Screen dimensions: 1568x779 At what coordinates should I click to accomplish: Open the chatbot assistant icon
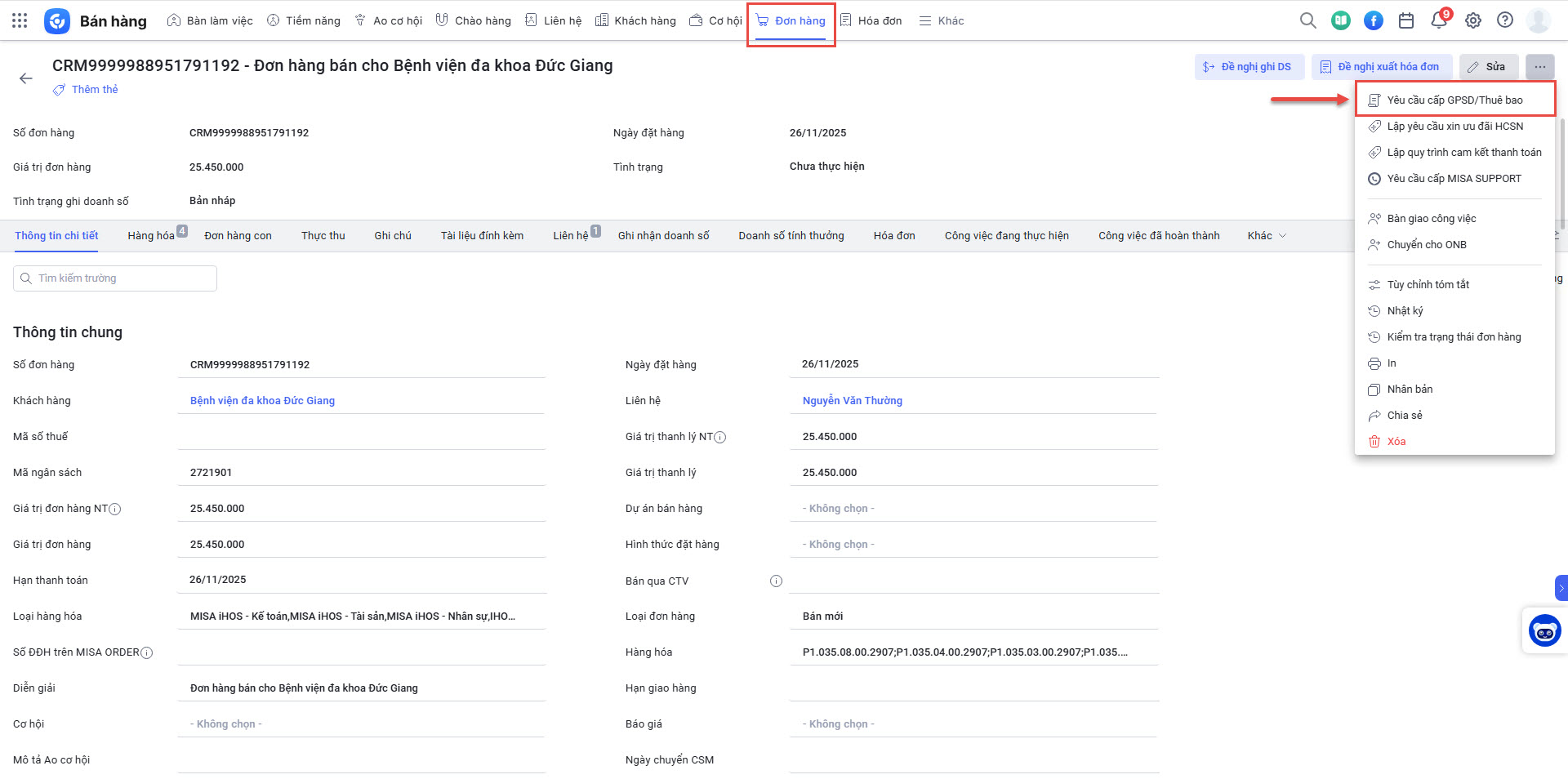pyautogui.click(x=1544, y=630)
